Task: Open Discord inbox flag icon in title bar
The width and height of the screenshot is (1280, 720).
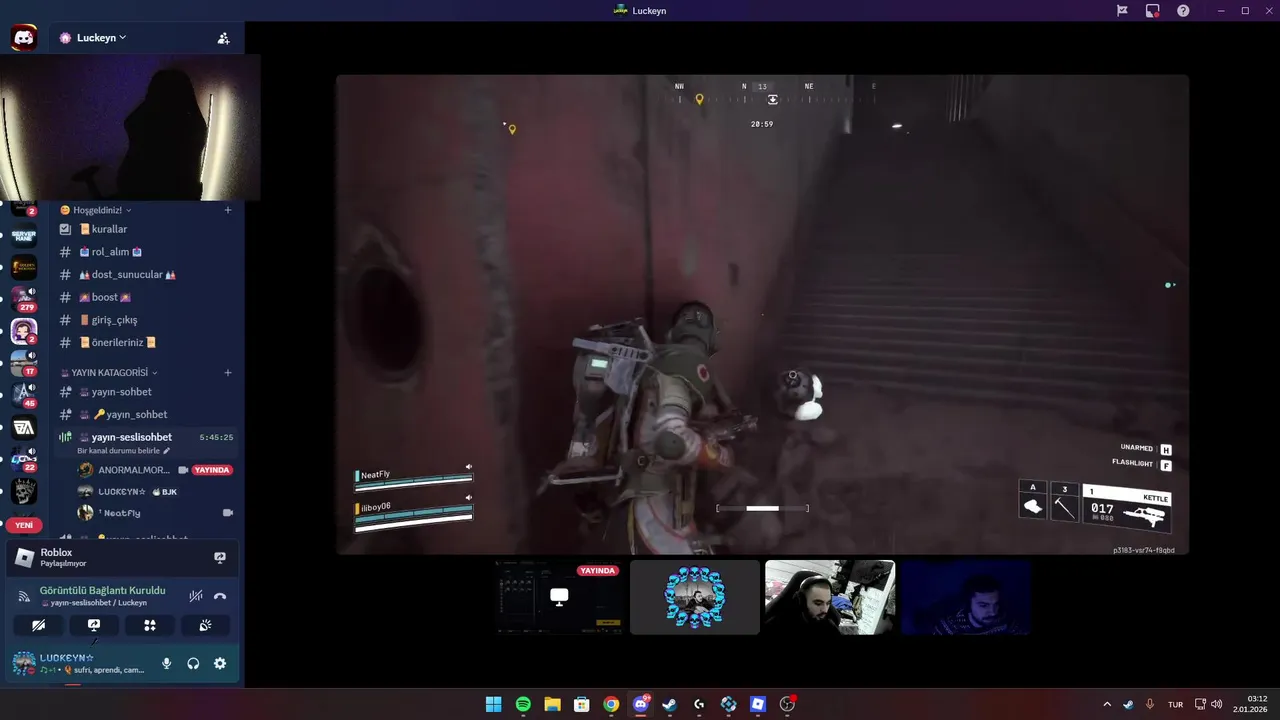Action: tap(1122, 11)
